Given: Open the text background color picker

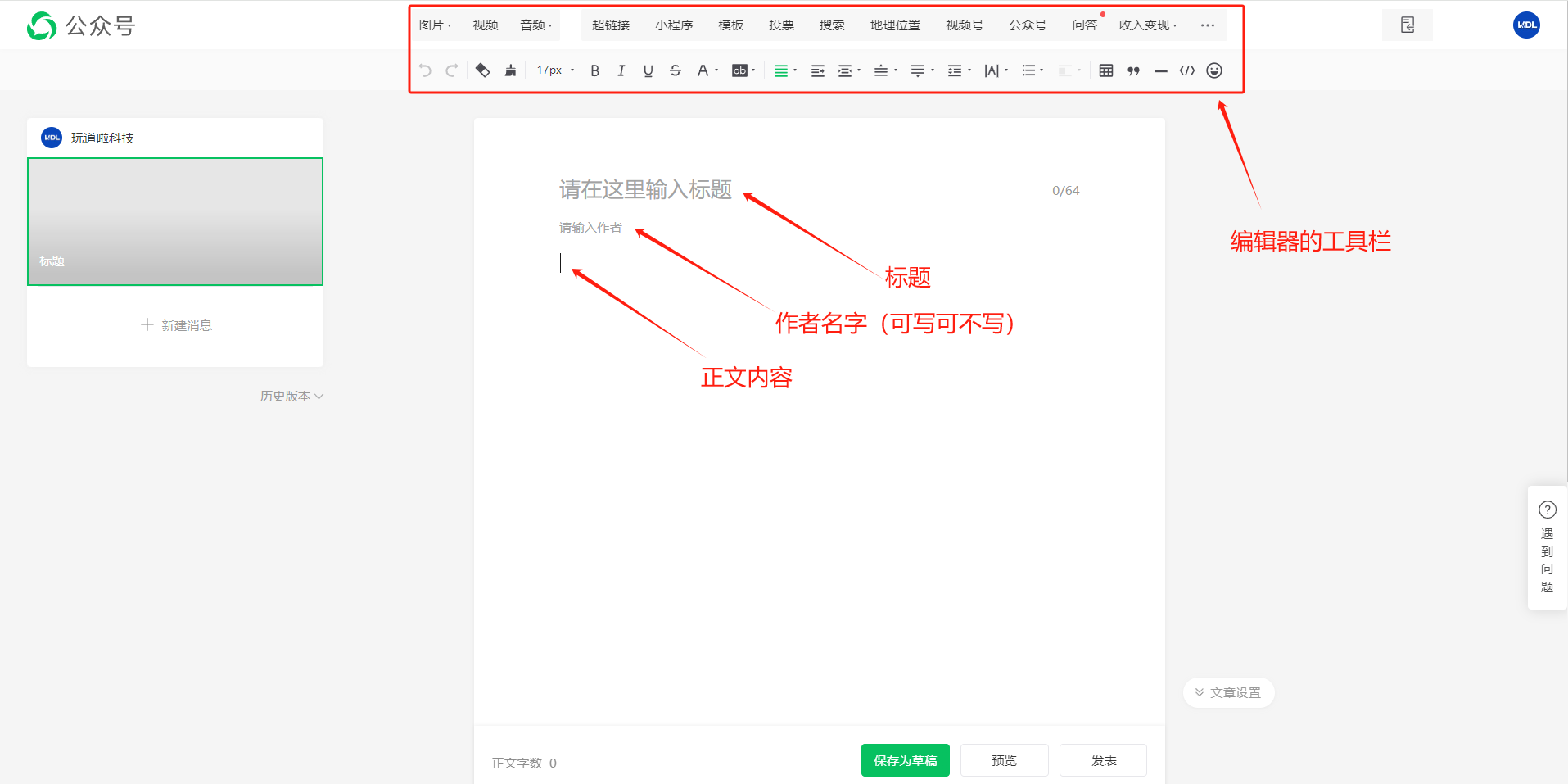Looking at the screenshot, I should [x=743, y=70].
